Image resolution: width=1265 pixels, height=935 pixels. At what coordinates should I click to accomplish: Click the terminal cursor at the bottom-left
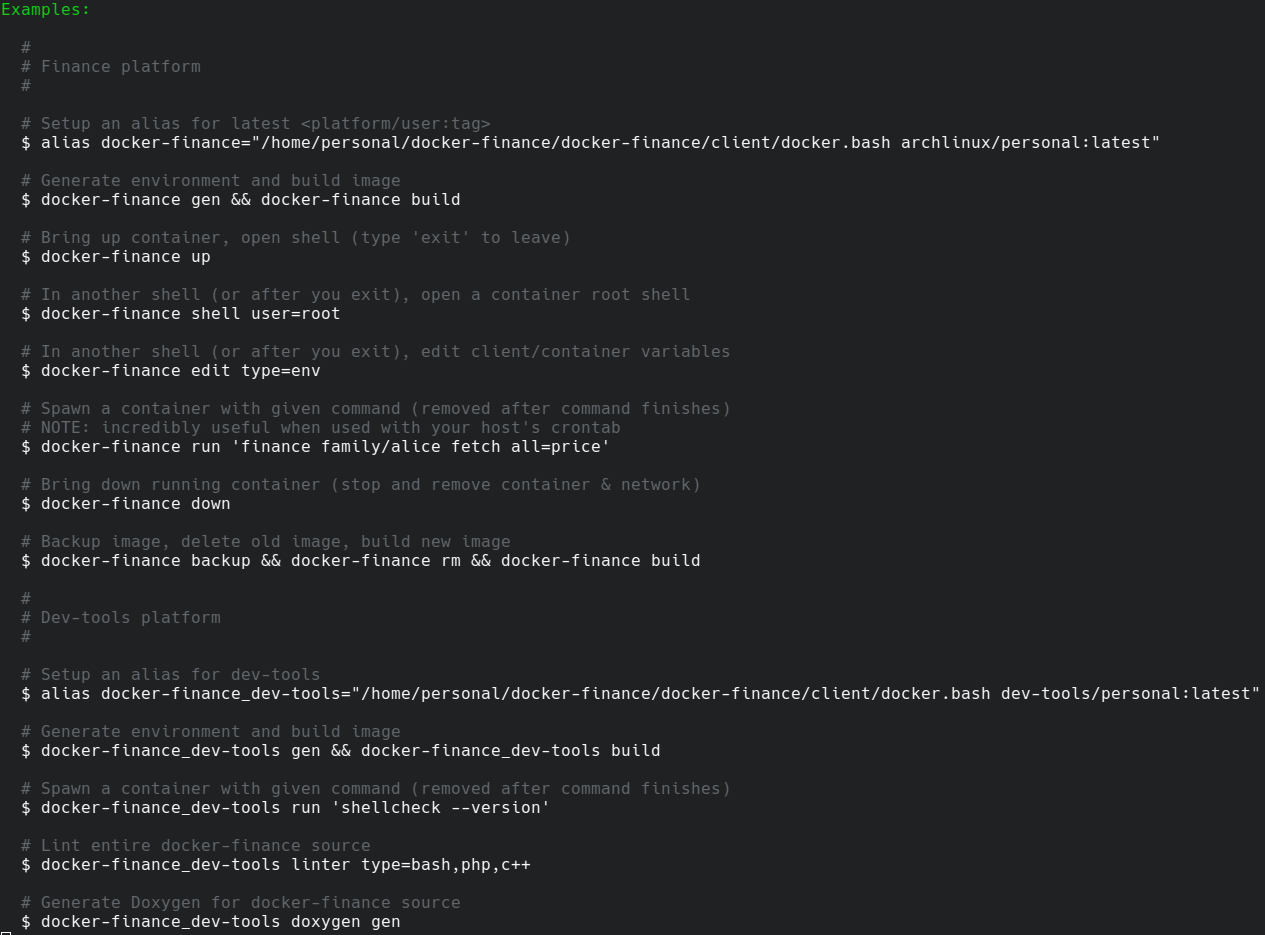coord(5,932)
